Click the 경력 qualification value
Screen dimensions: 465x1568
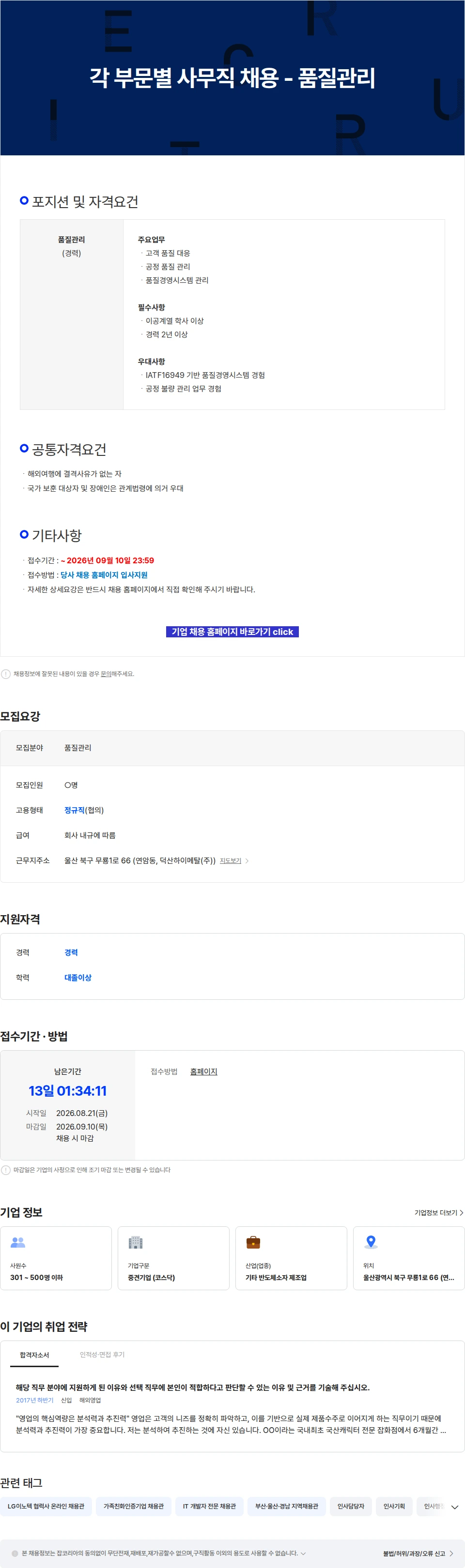pos(71,952)
